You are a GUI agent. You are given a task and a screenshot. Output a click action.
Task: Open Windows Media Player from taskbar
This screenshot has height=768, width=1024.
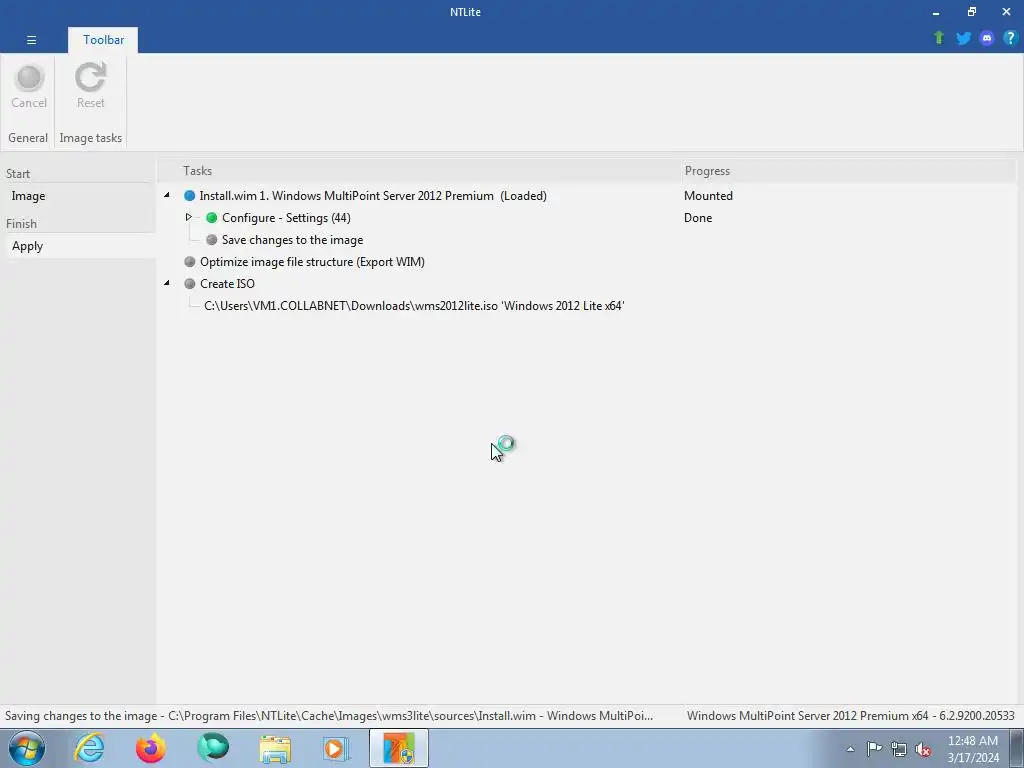[336, 748]
